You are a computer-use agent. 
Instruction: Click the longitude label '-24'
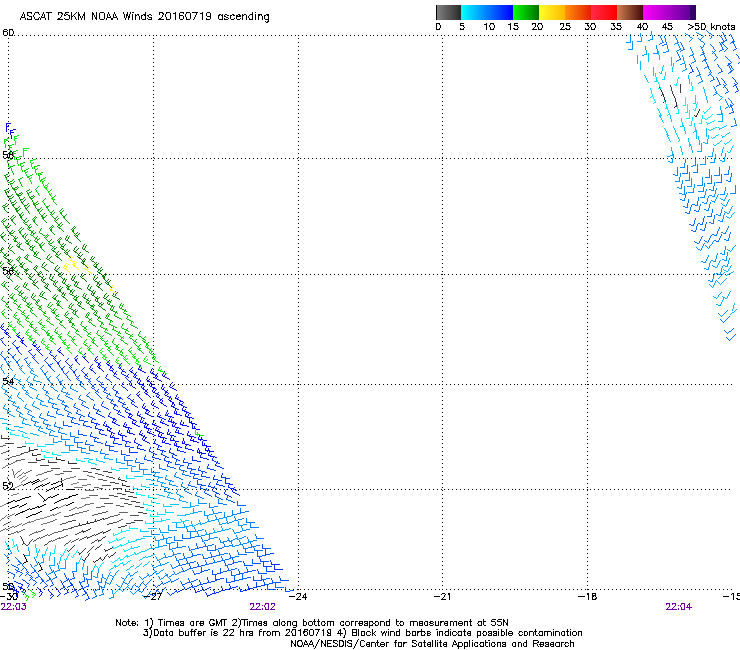point(298,596)
